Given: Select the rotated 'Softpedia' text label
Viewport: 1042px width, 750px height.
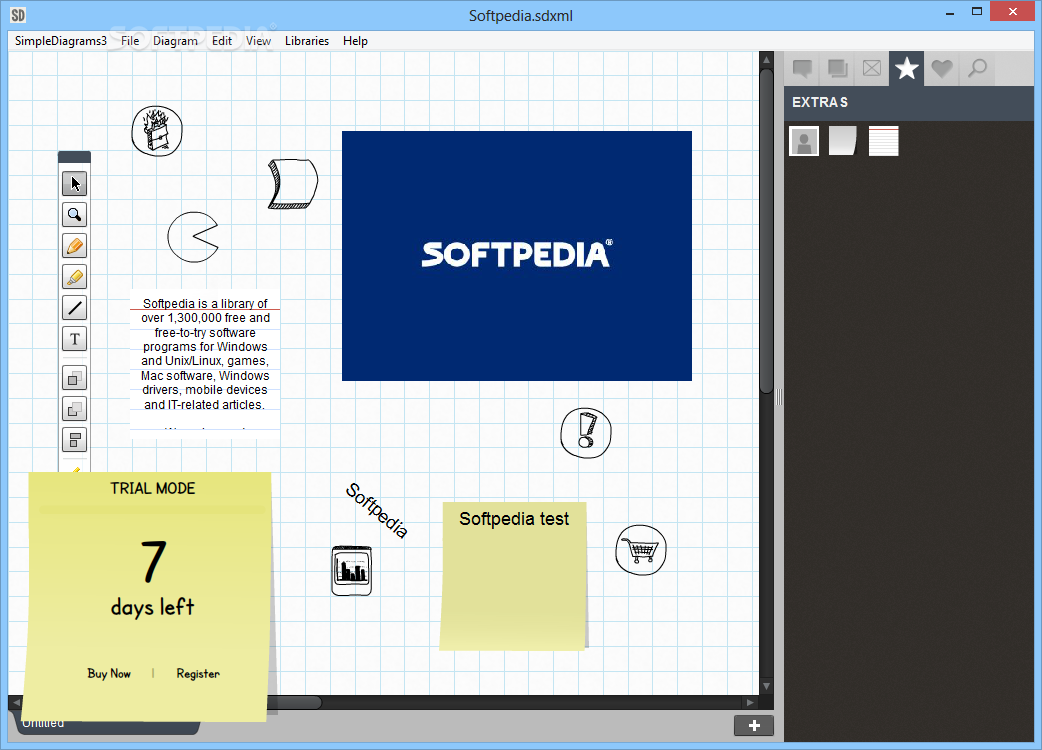Looking at the screenshot, I should 376,510.
